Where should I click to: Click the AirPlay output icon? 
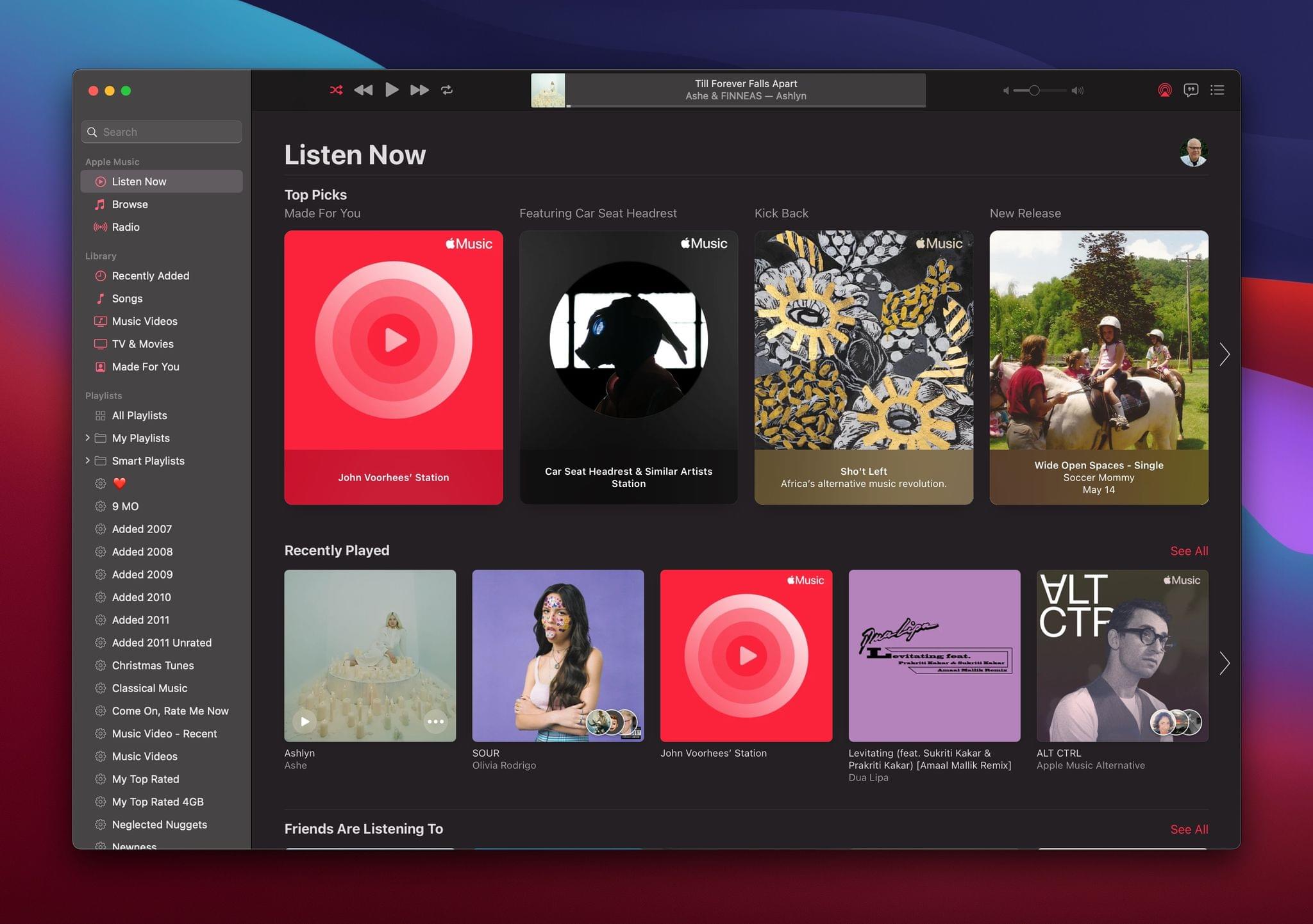pos(1163,90)
